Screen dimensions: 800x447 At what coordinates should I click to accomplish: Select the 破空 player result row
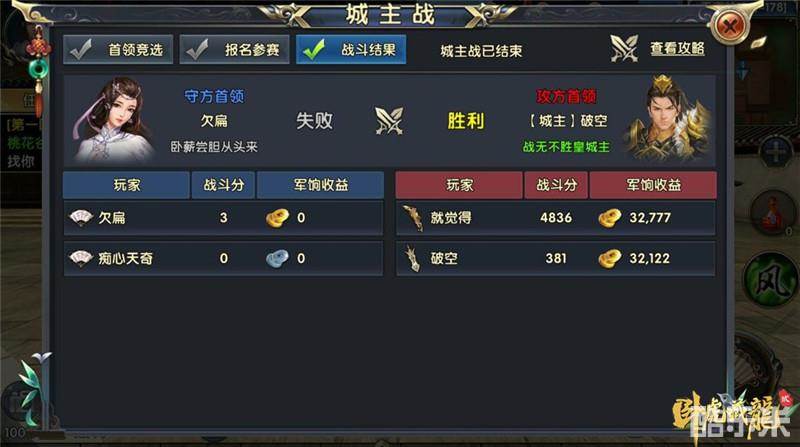coord(556,259)
